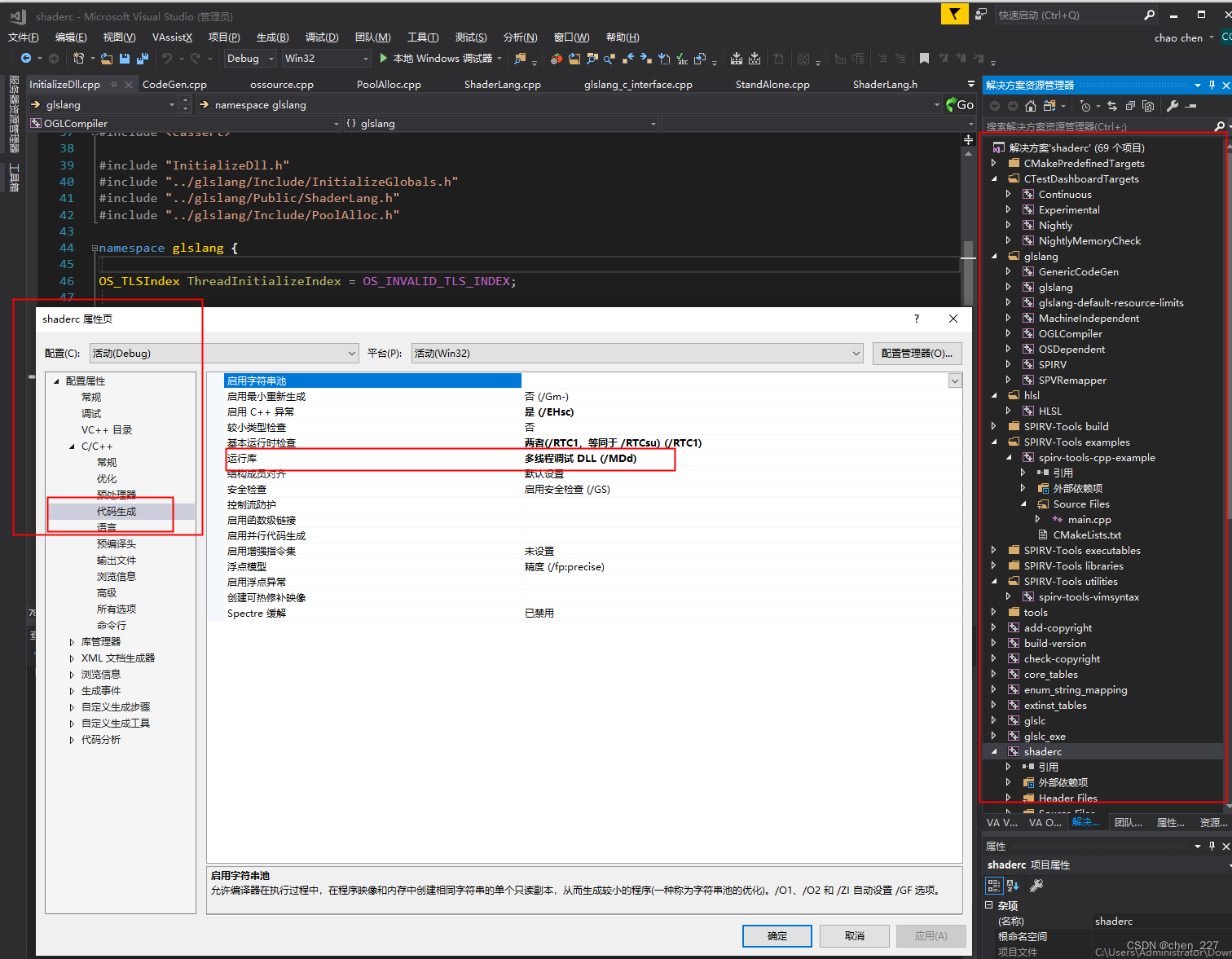The image size is (1232, 959).
Task: Click the Quick Launch search magnifier icon
Action: click(1149, 15)
